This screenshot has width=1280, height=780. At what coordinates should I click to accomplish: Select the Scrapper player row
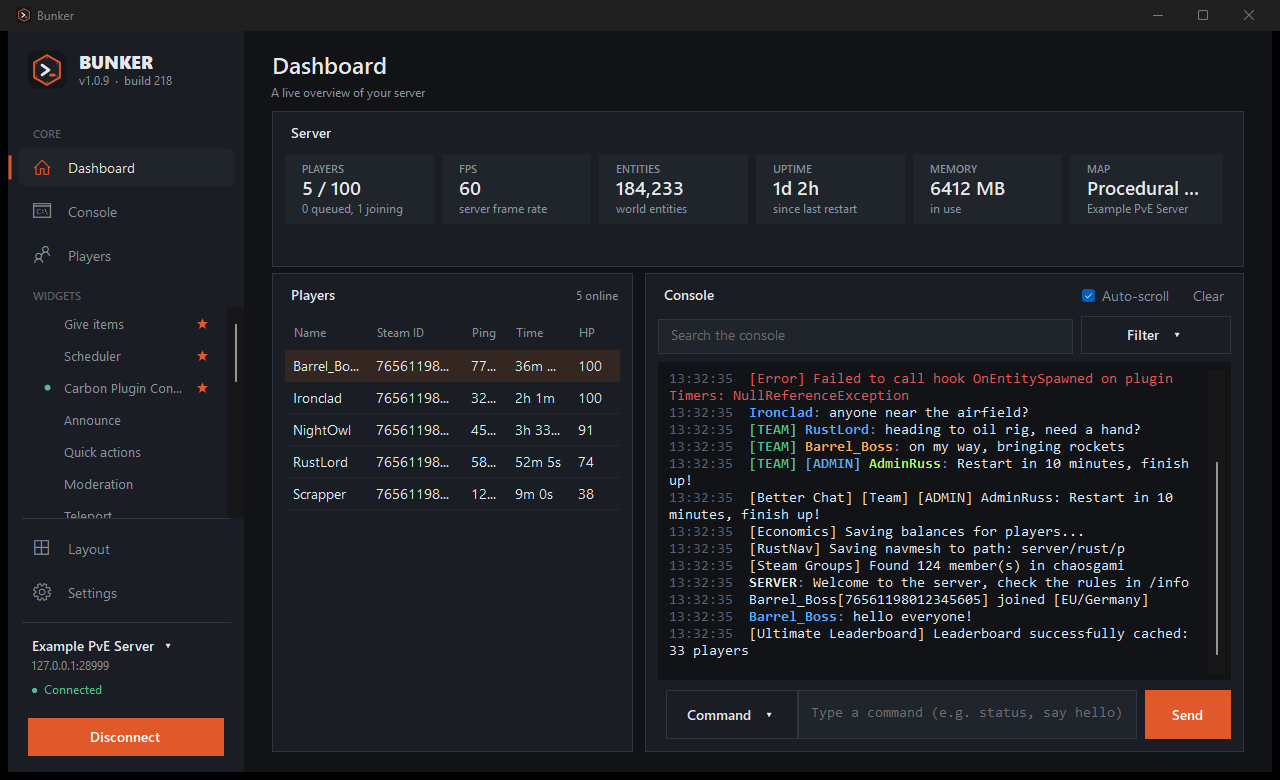452,494
